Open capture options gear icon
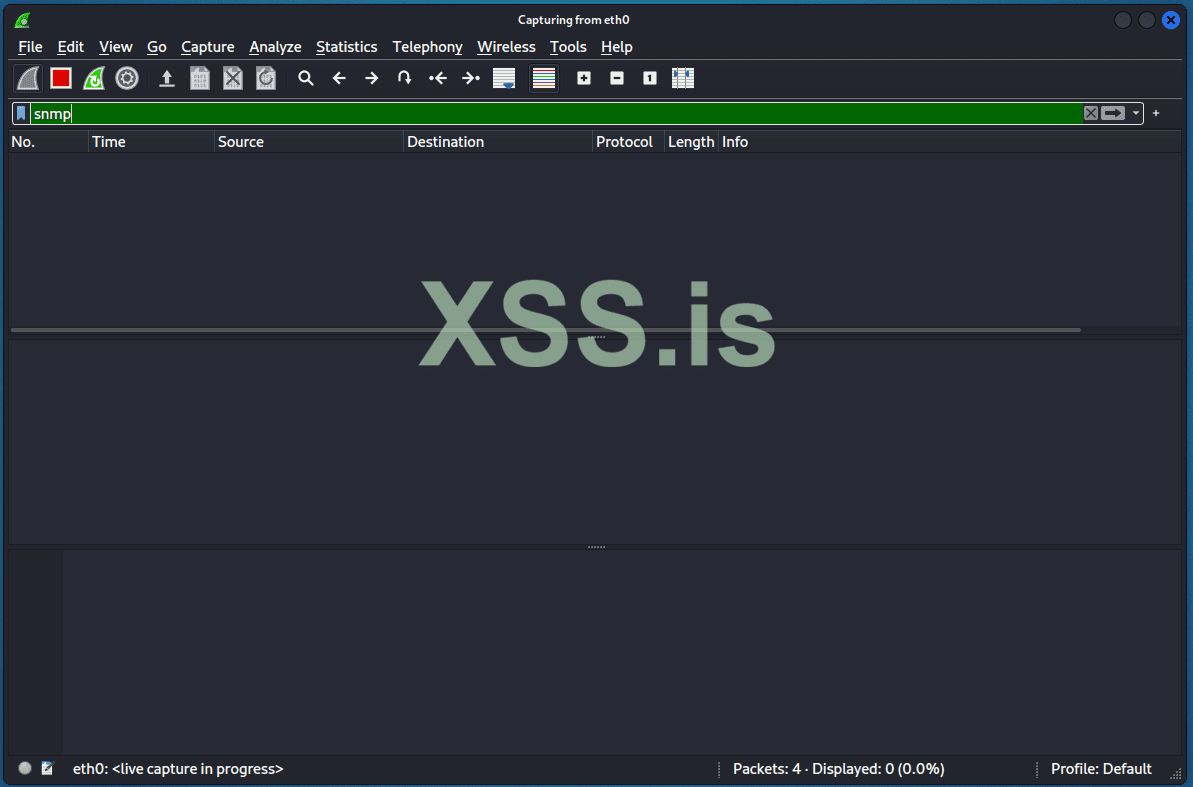 point(127,78)
